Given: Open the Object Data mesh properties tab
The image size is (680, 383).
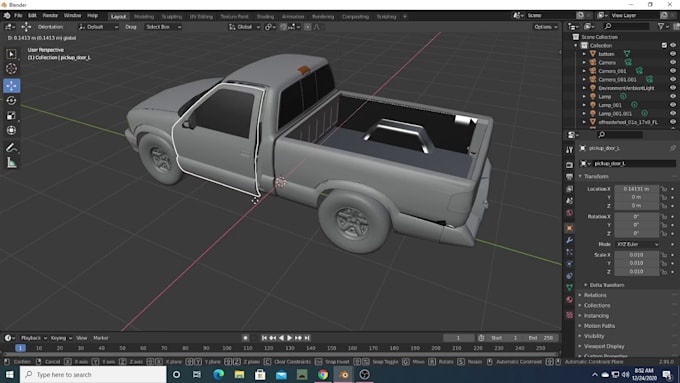Looking at the screenshot, I should pos(569,287).
